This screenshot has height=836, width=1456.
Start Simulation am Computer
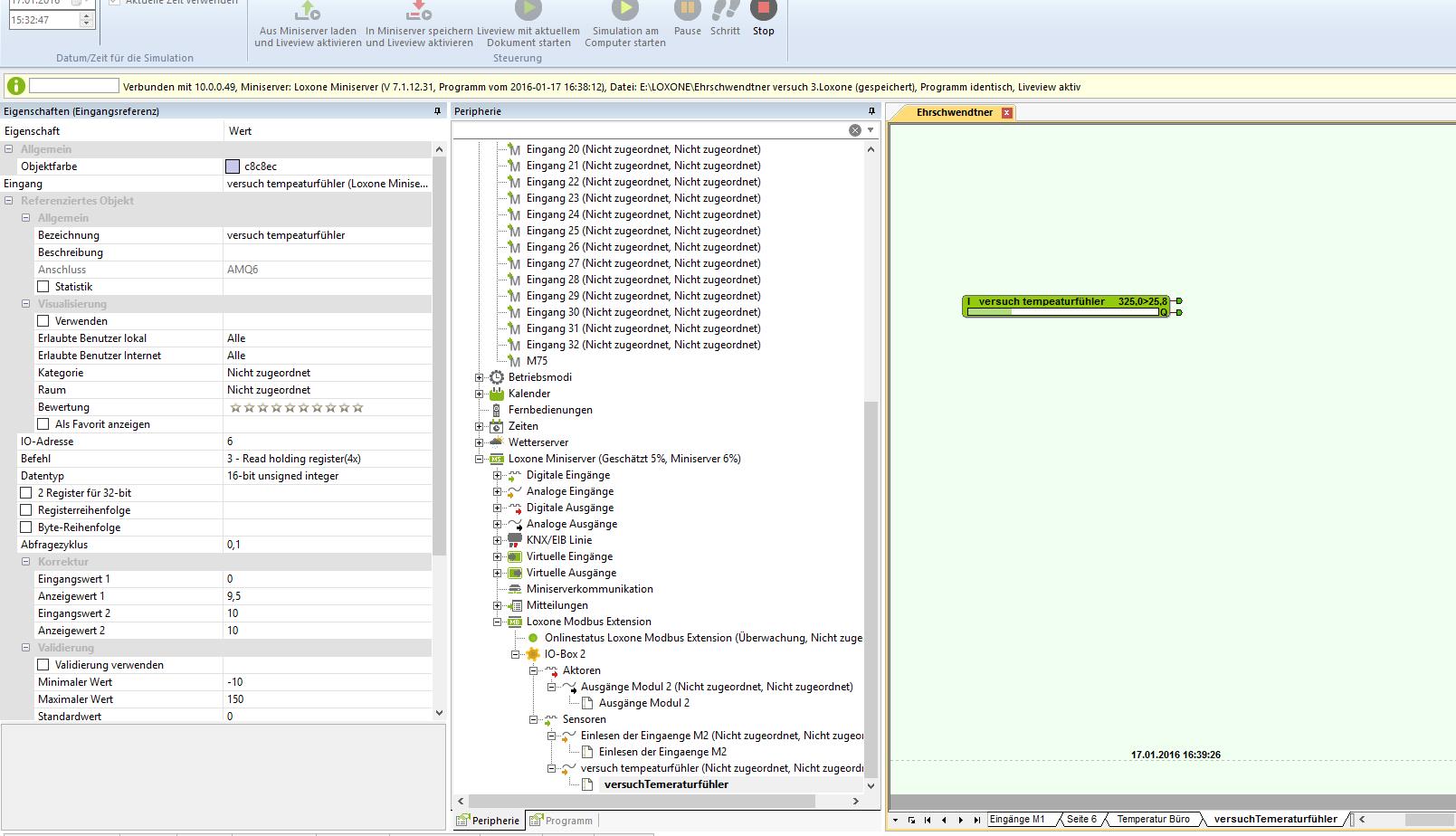pos(624,10)
